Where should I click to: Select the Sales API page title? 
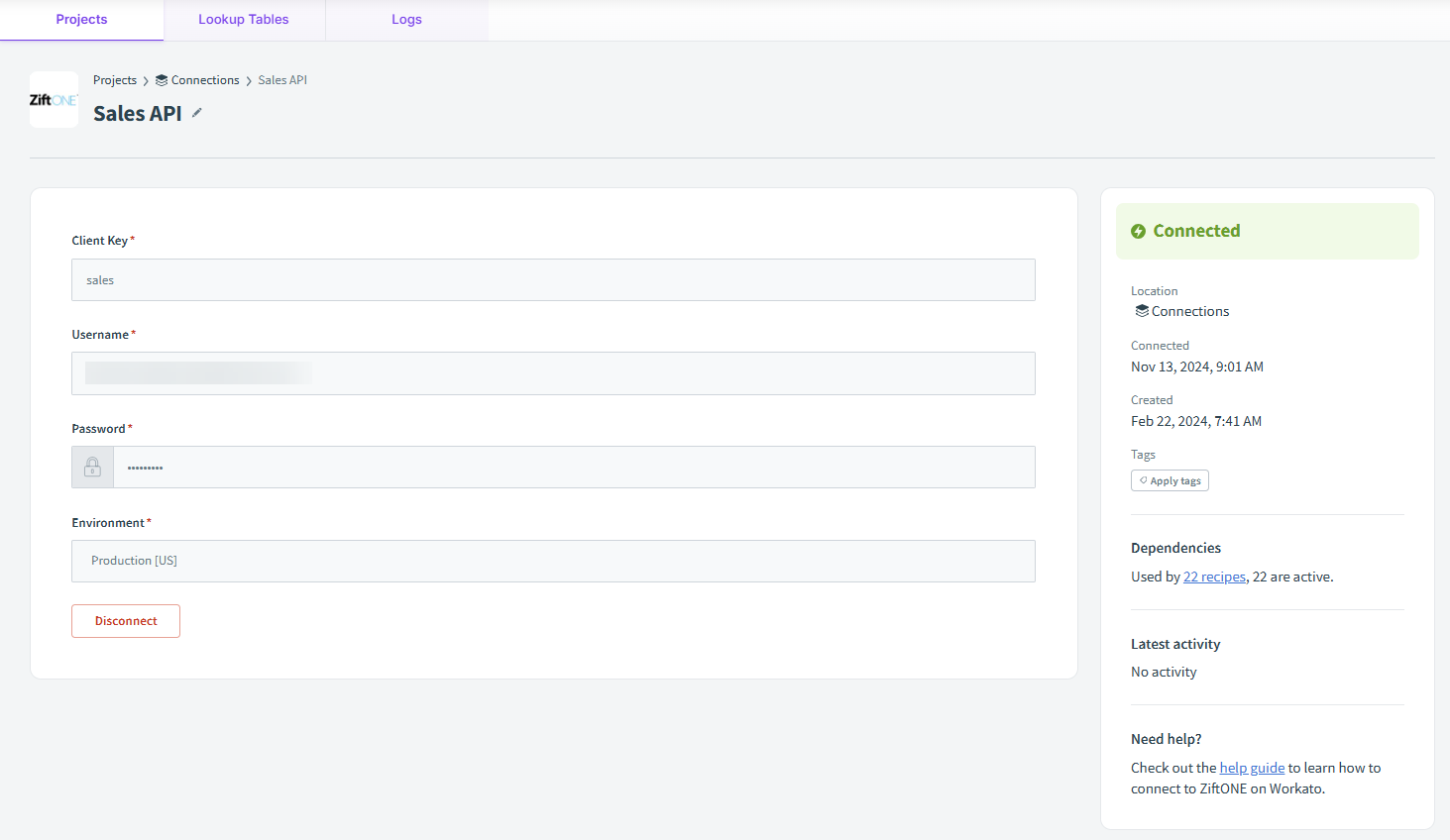click(x=138, y=114)
